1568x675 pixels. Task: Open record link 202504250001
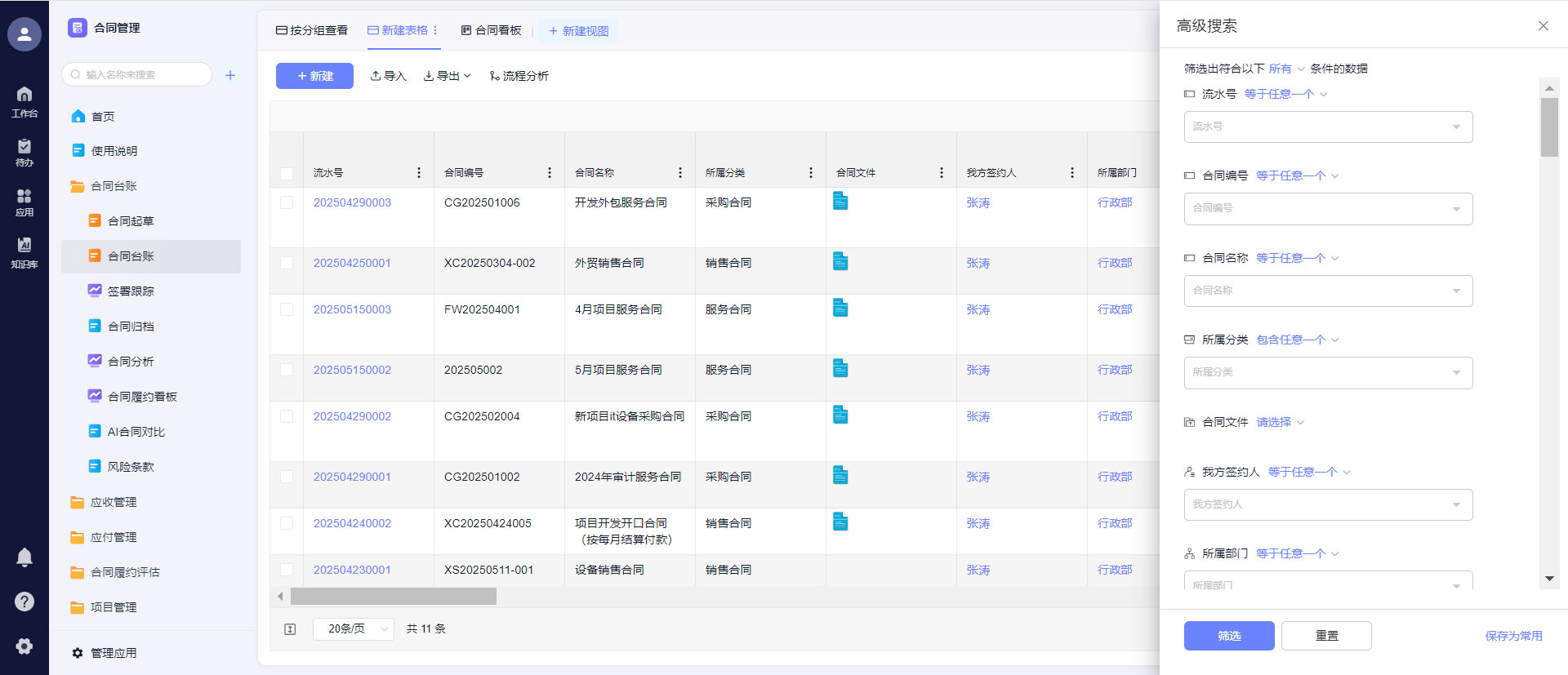click(x=352, y=263)
